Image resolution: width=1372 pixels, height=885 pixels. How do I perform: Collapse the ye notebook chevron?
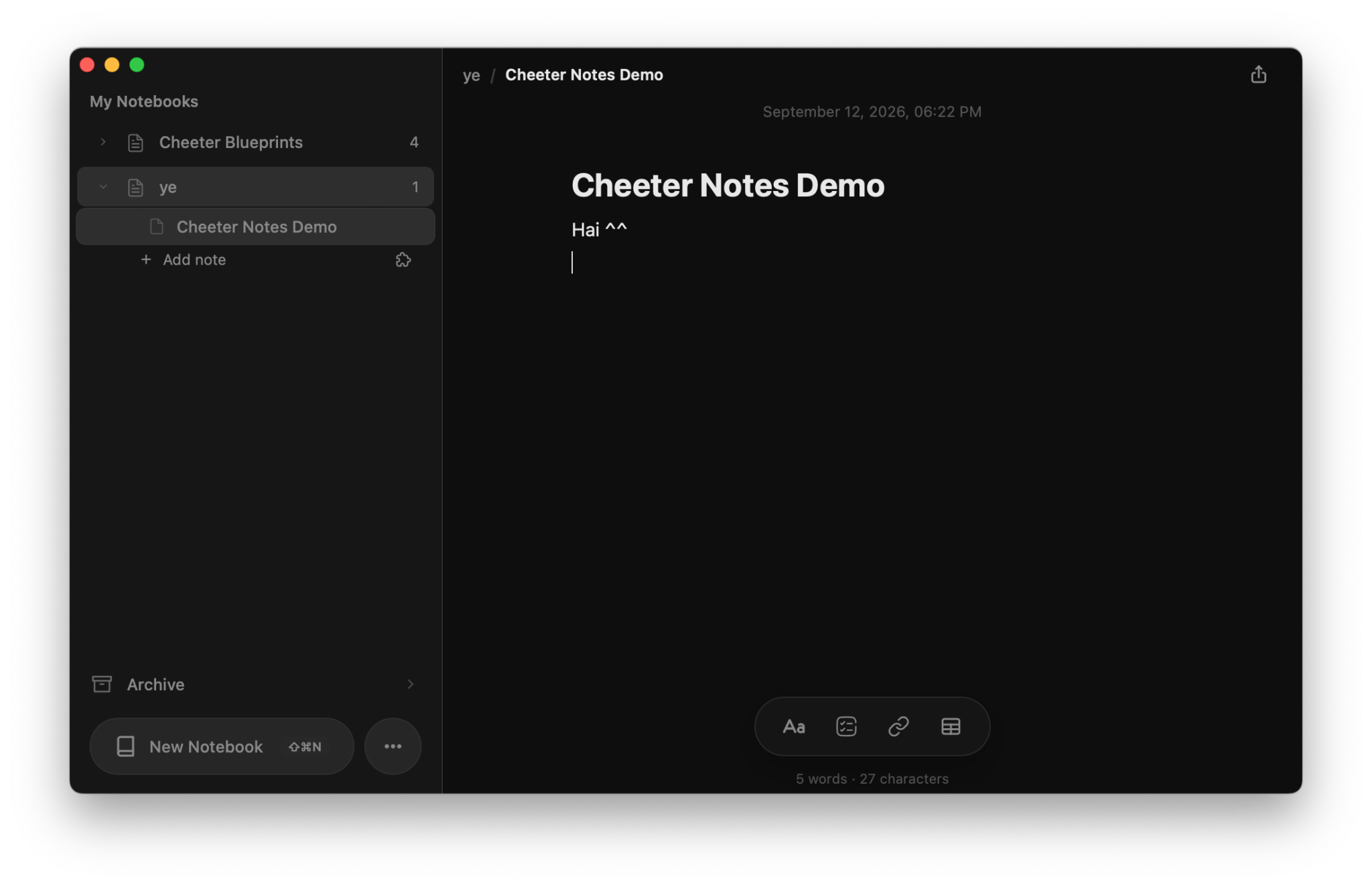[x=102, y=187]
